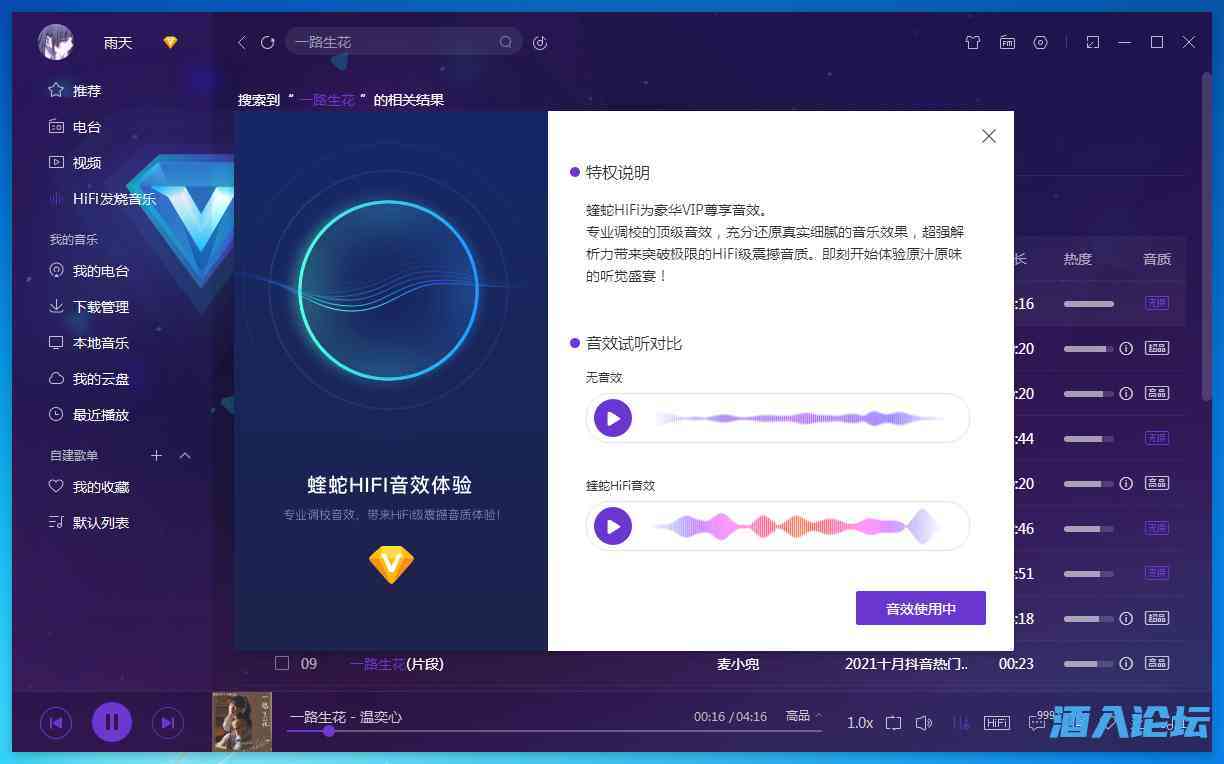The width and height of the screenshot is (1224, 764).
Task: Change the 1.0x playback speed
Action: 860,722
